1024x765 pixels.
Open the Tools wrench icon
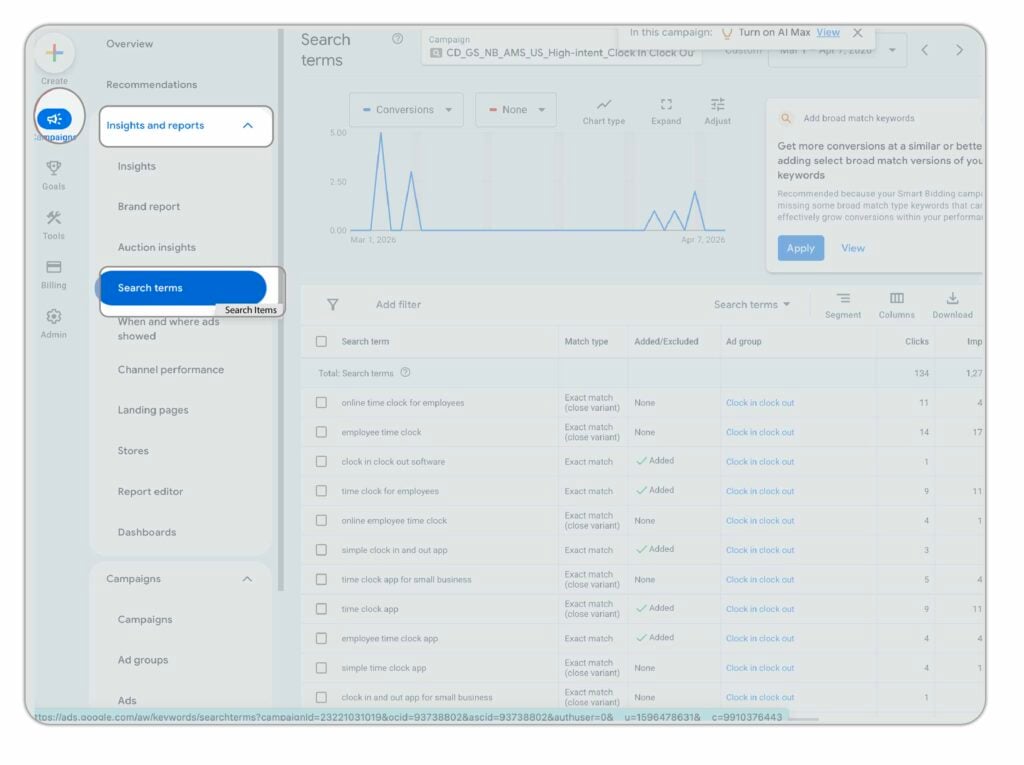[54, 218]
